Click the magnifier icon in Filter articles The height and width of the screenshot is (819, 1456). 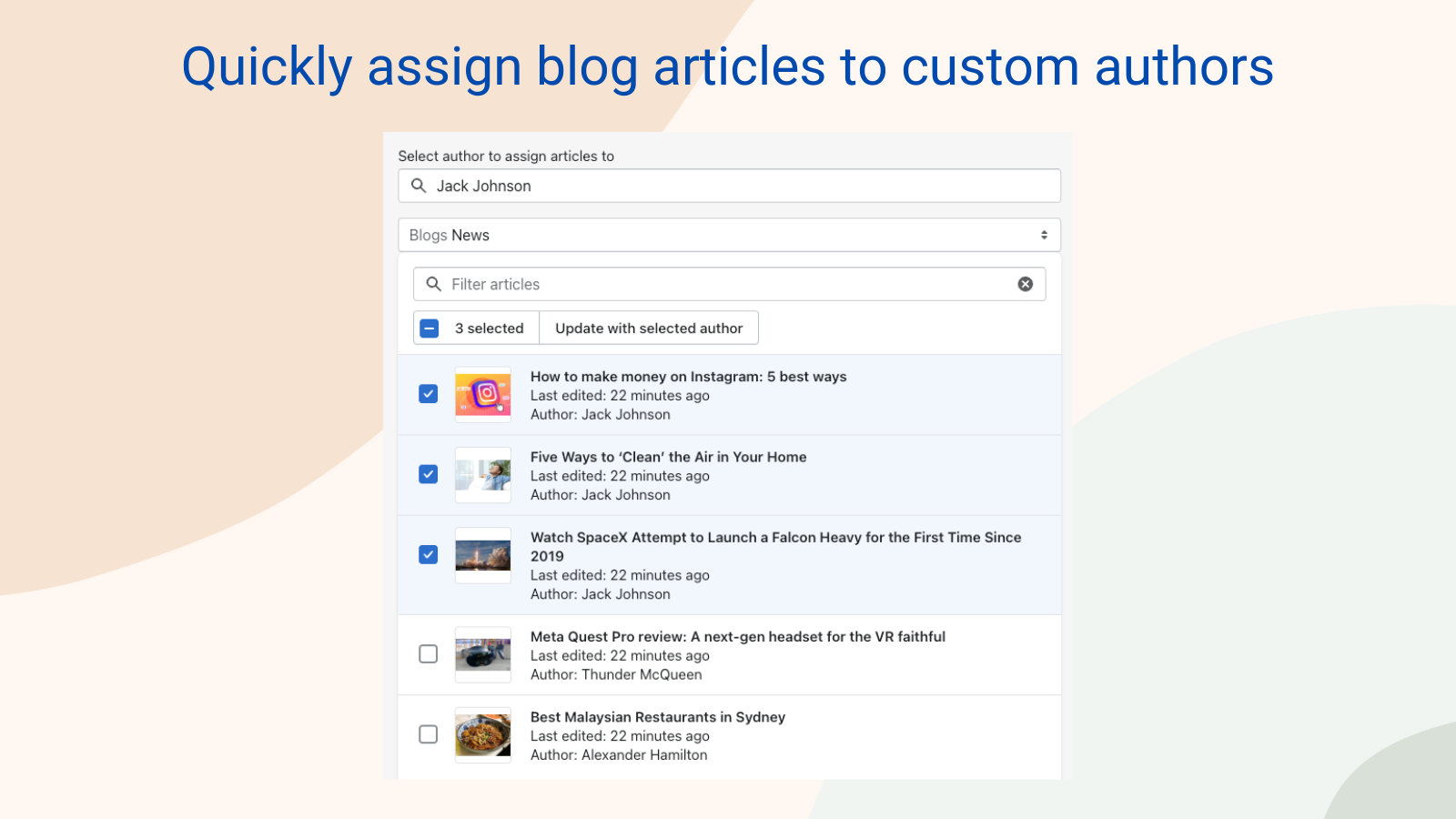point(434,284)
